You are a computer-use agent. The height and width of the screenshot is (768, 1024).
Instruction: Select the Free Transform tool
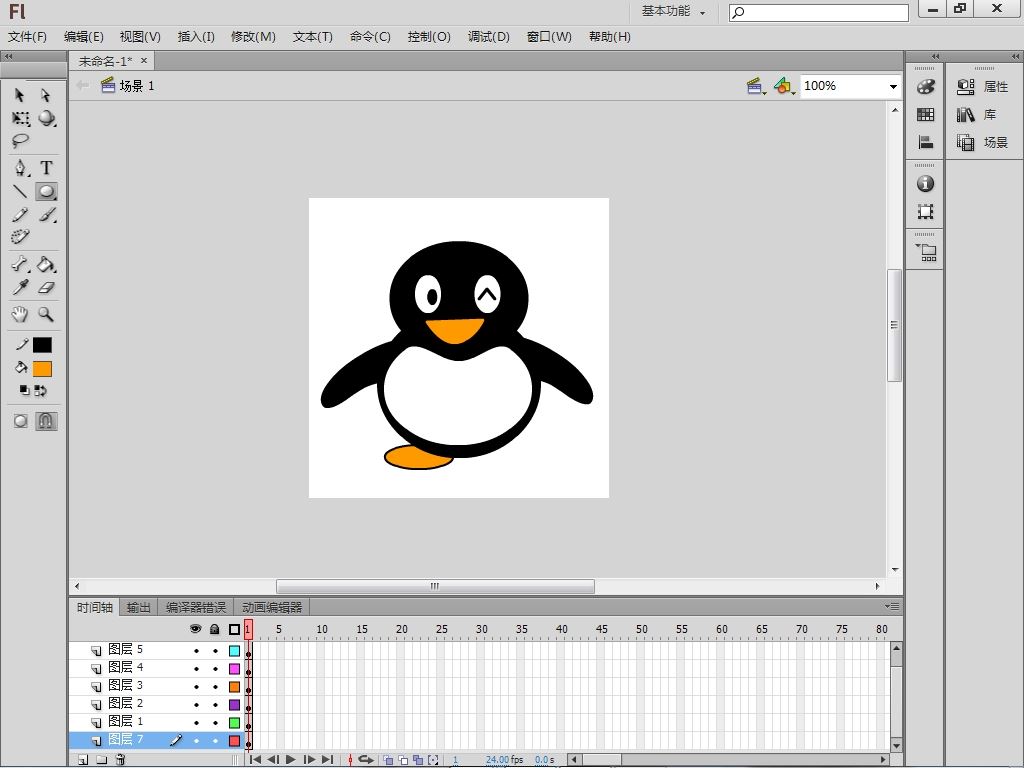(20, 119)
